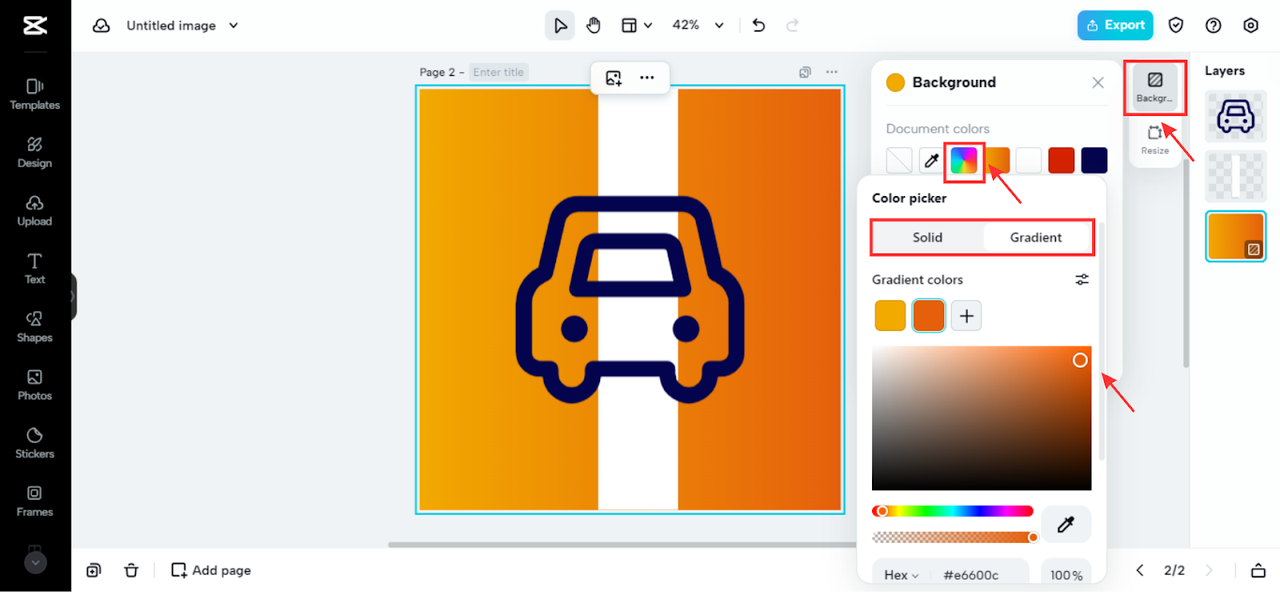Image resolution: width=1280 pixels, height=595 pixels.
Task: Close the Background panel
Action: (x=1098, y=83)
